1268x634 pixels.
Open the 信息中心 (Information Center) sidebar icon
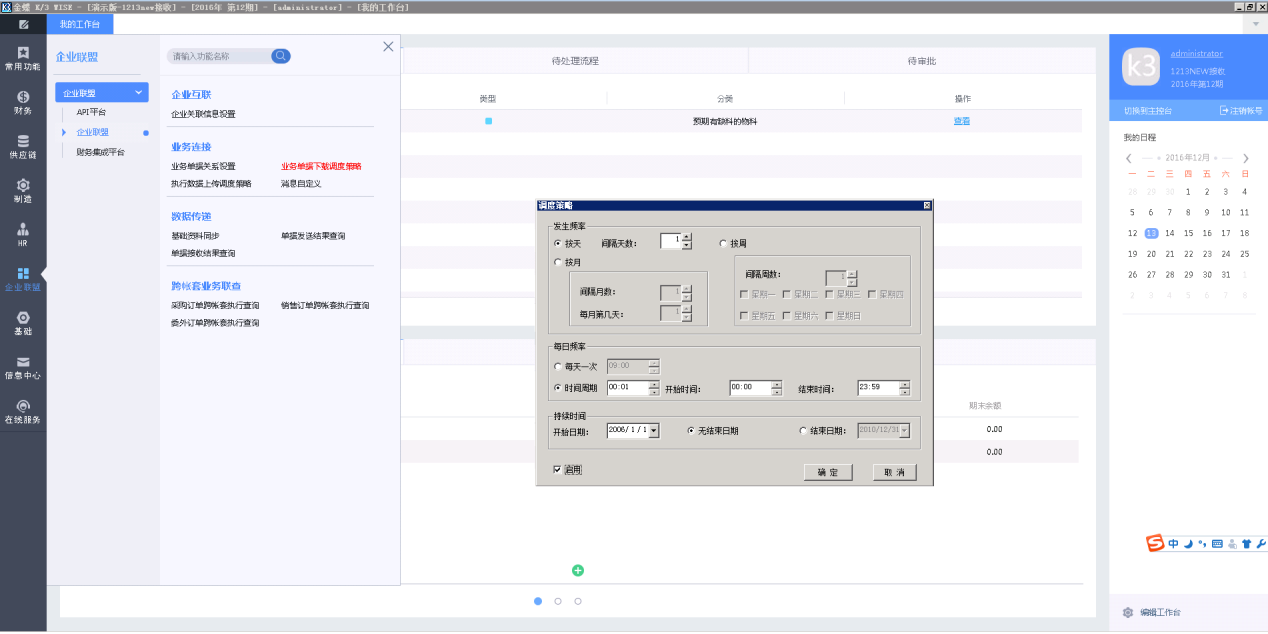(x=22, y=367)
